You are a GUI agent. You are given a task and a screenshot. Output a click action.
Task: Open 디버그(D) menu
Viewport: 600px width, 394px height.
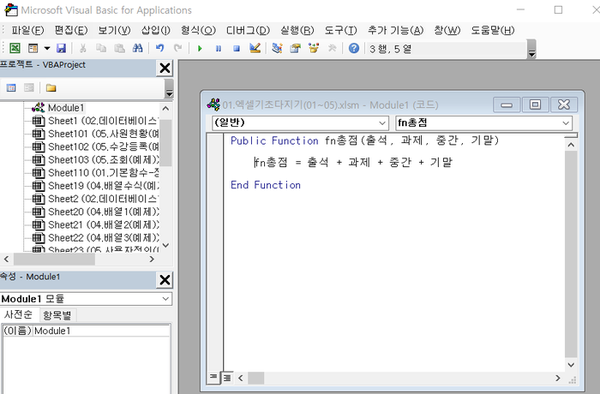pos(248,30)
